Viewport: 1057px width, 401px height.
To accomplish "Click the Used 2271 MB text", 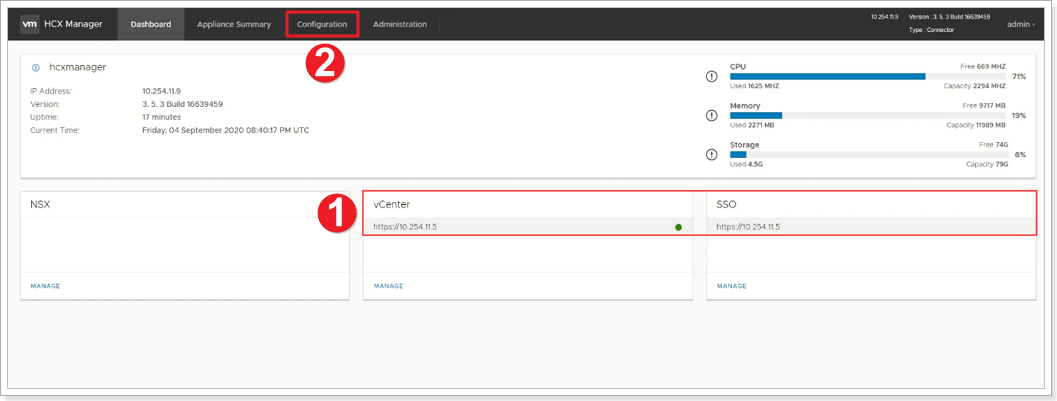I will click(x=752, y=125).
